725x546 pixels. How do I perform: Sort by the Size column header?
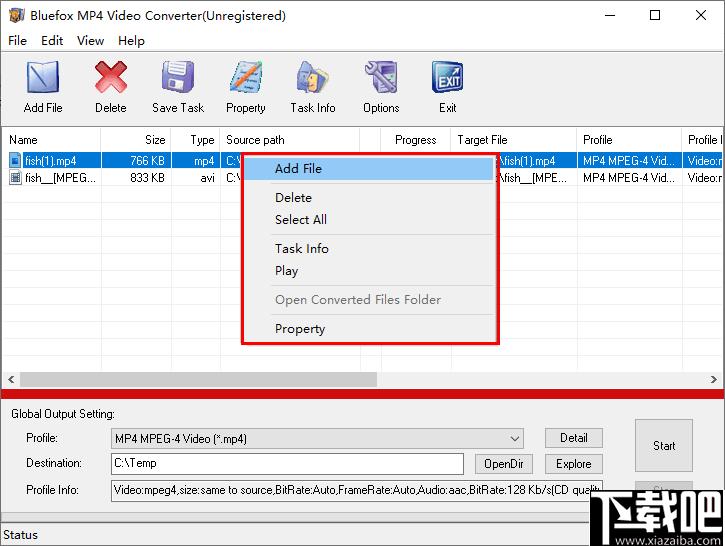[136, 140]
